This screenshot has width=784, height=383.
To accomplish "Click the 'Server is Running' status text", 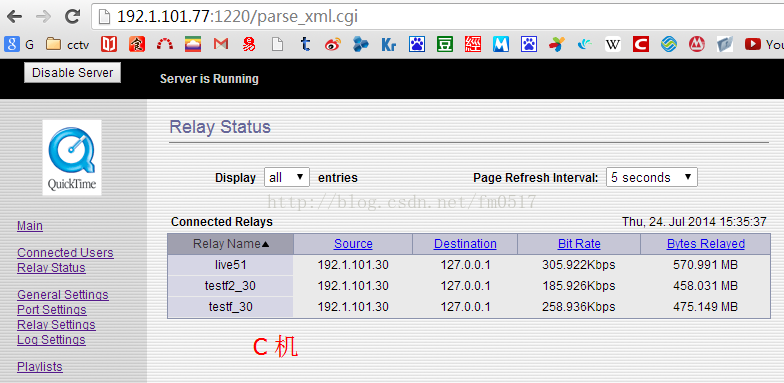I will pyautogui.click(x=209, y=79).
